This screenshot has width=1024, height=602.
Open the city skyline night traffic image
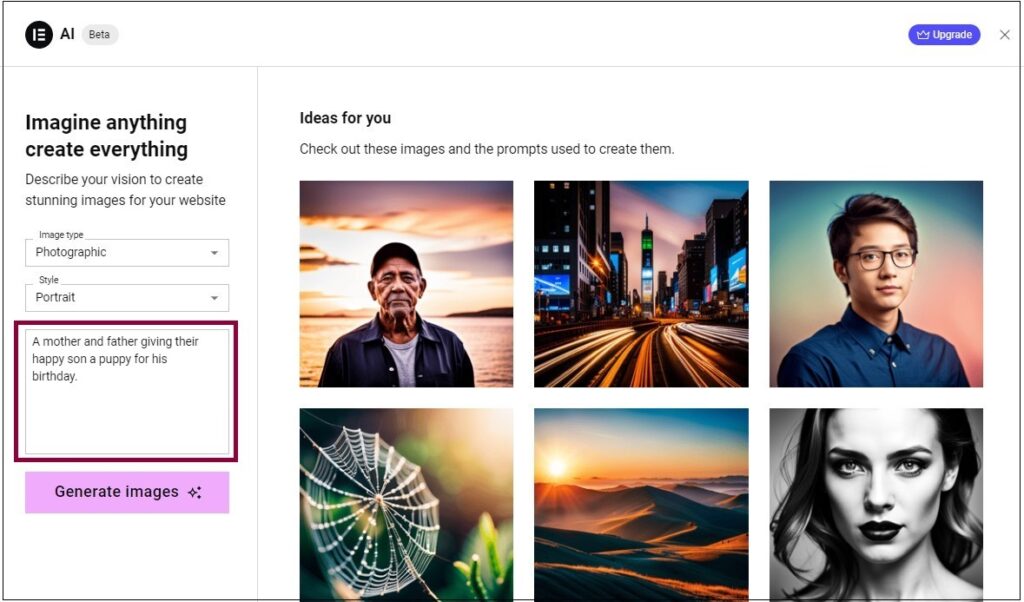coord(641,283)
